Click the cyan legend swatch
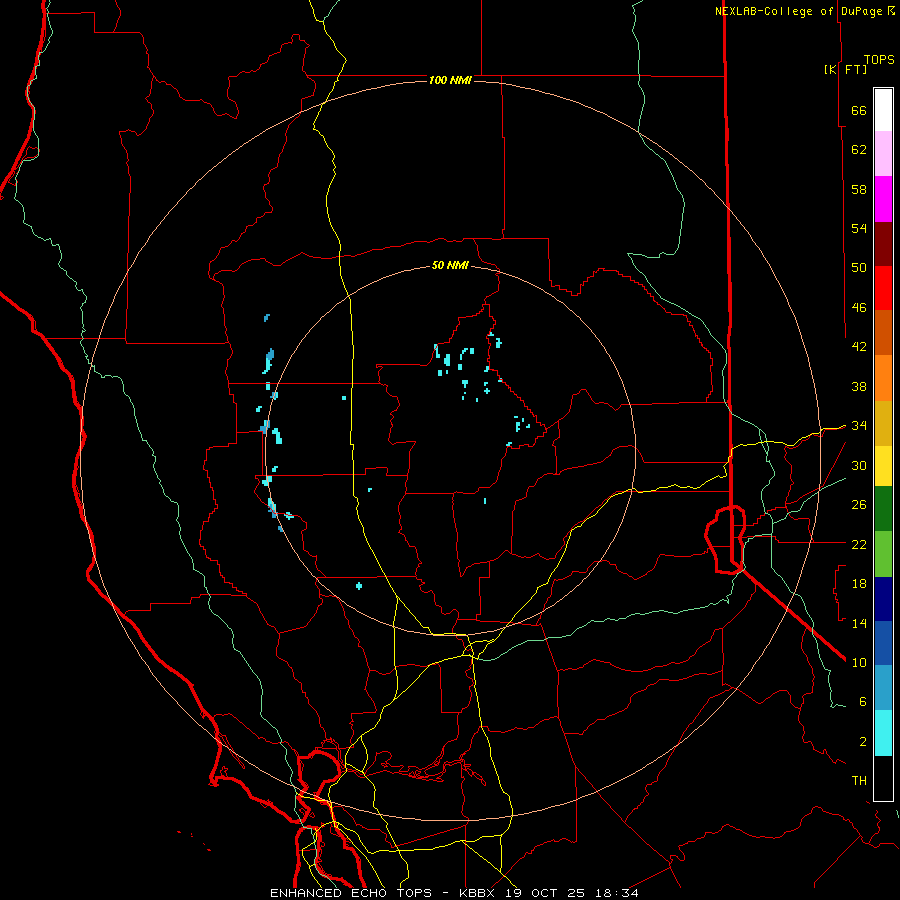900x900 pixels. 883,733
